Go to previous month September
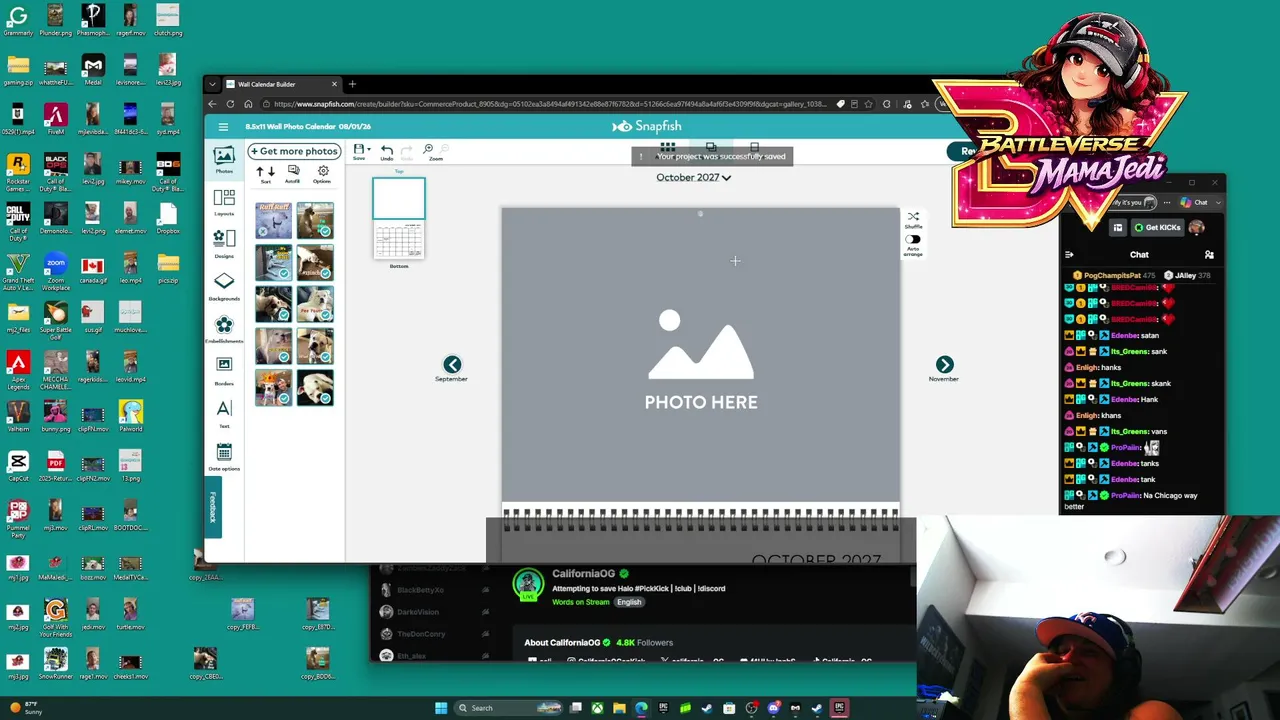 [452, 365]
